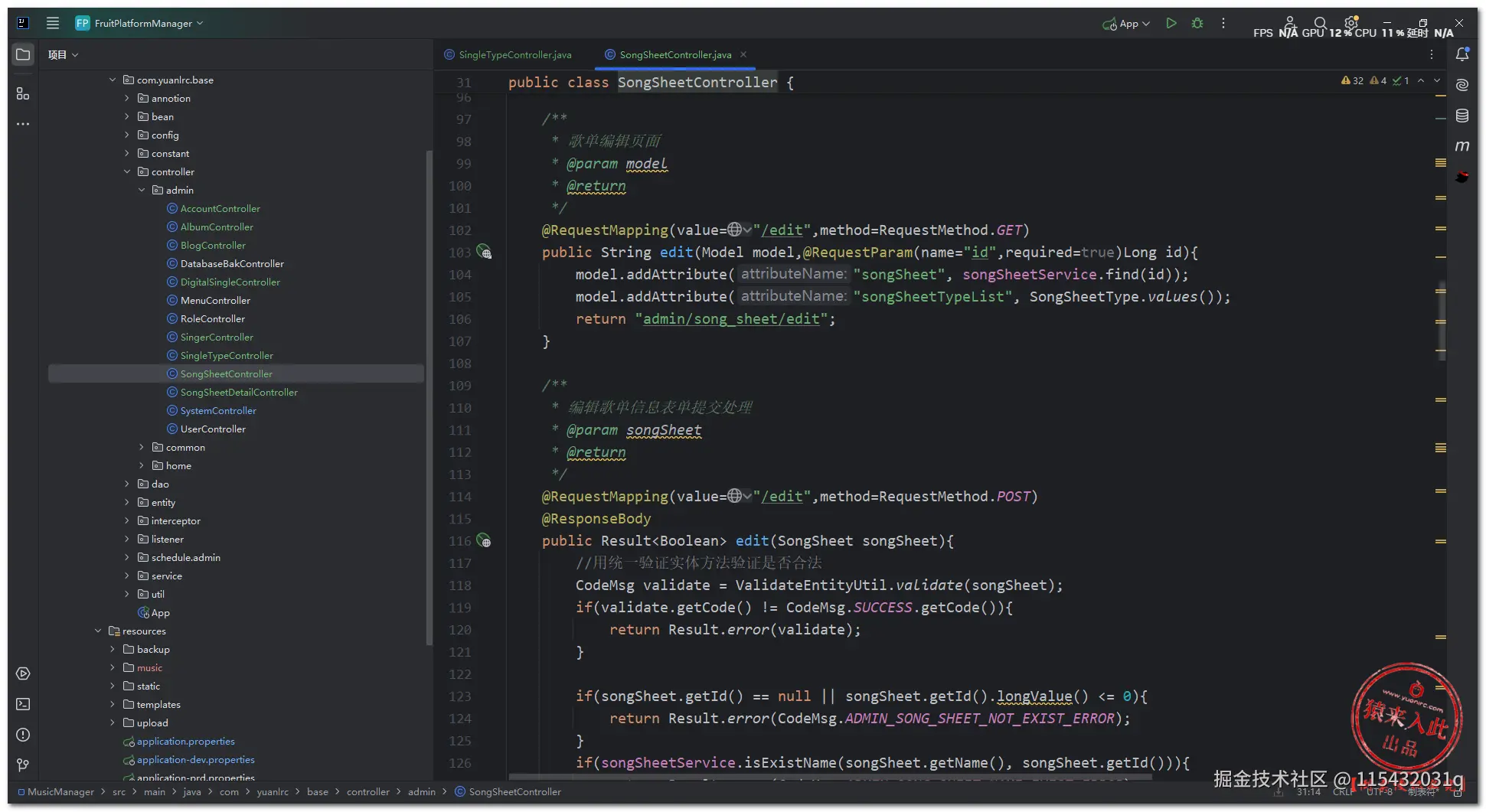1486x812 pixels.
Task: Click the controller breadcrumb
Action: click(367, 791)
